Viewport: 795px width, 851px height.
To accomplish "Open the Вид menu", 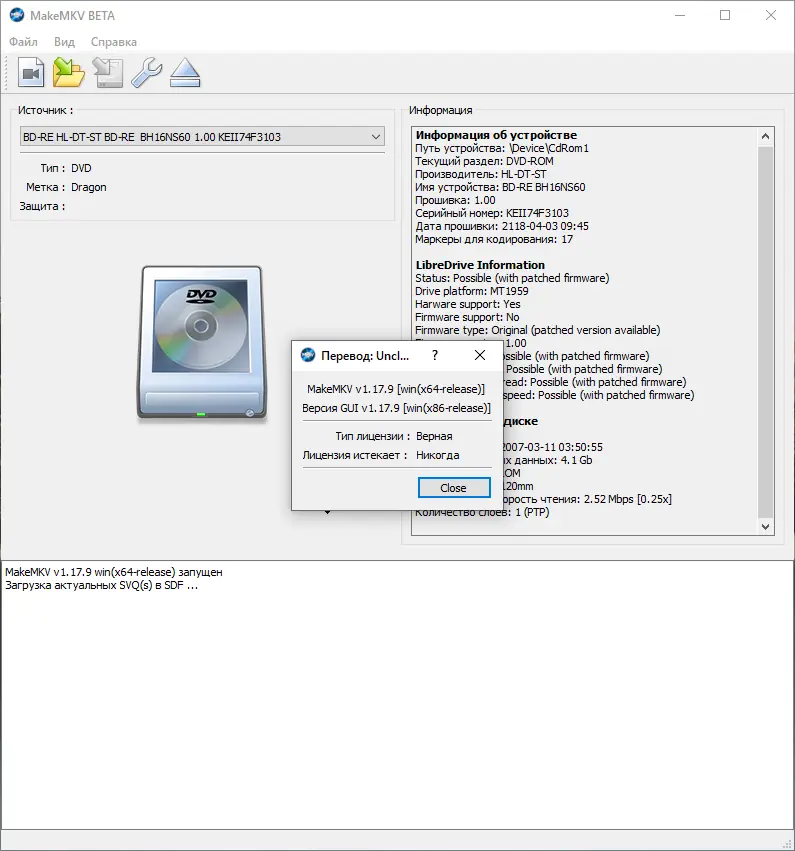I will coord(64,42).
